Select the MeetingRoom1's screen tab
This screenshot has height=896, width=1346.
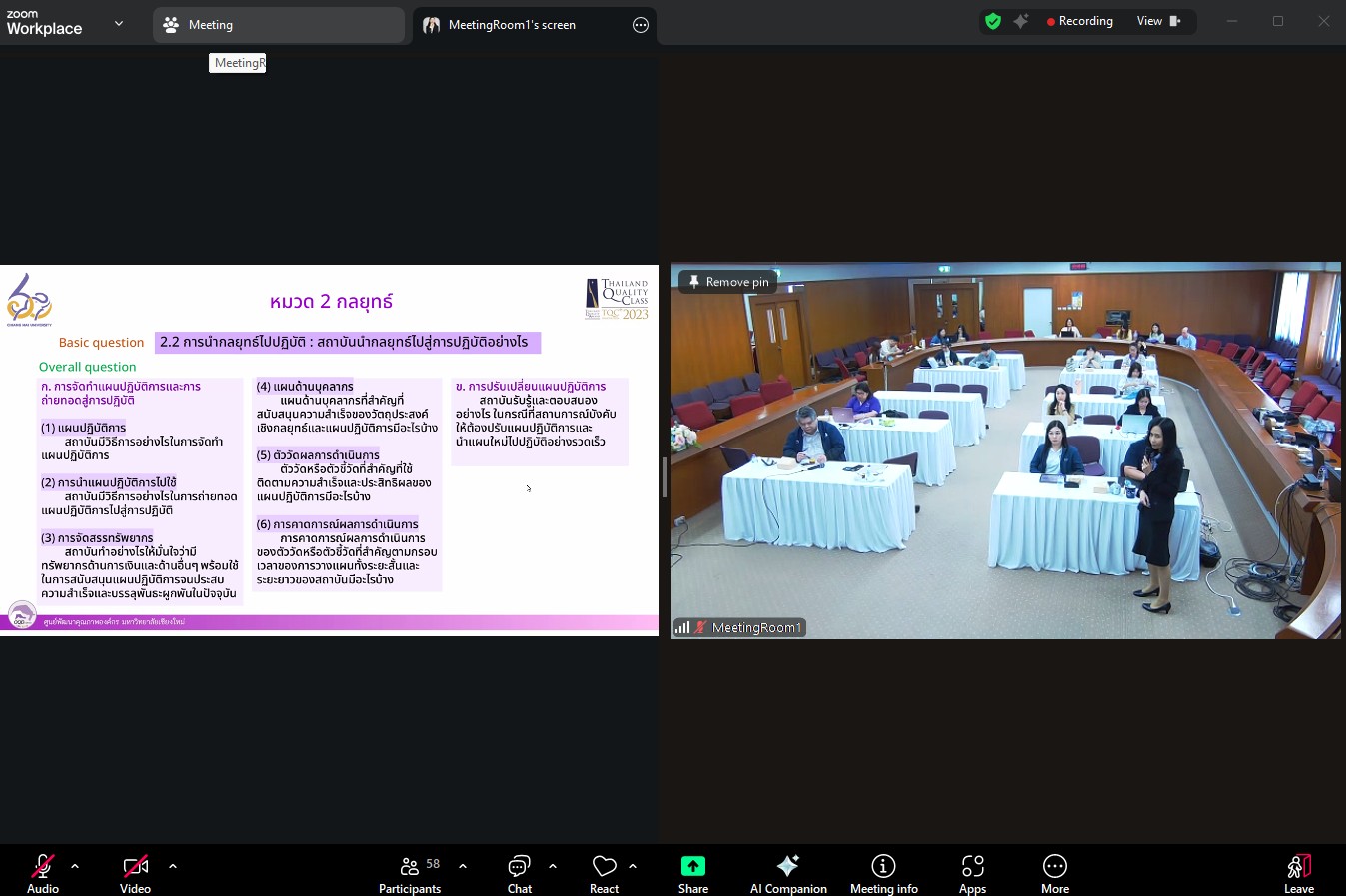[512, 25]
